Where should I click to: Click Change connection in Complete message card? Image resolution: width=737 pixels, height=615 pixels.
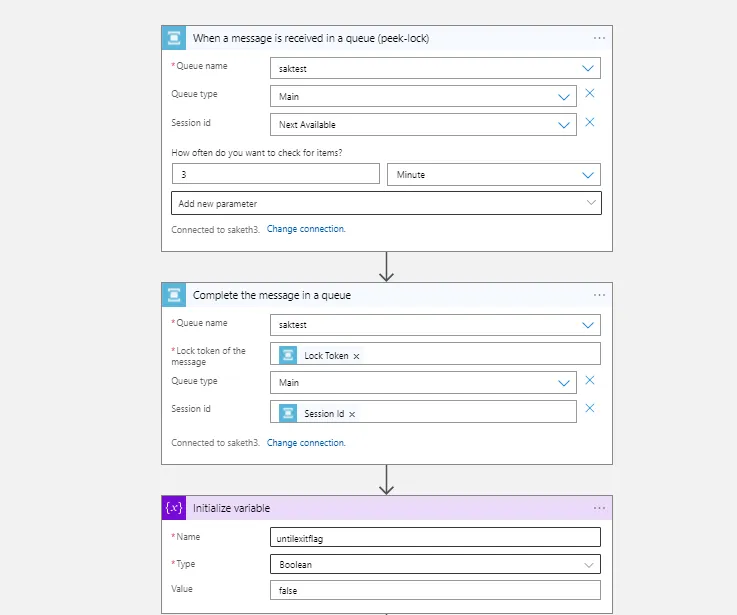click(306, 443)
